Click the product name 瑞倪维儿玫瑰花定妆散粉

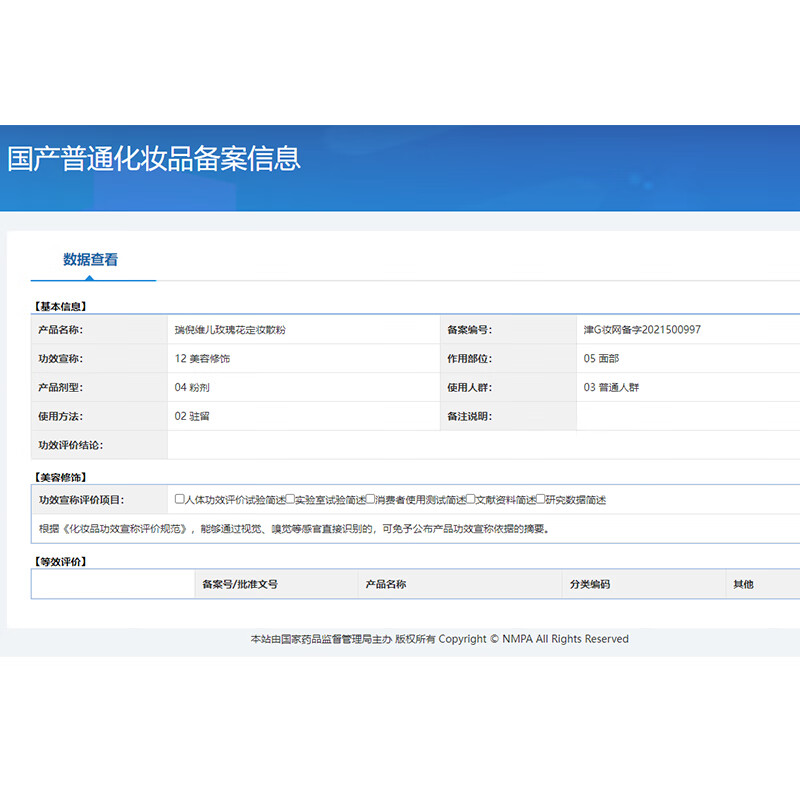pyautogui.click(x=230, y=330)
